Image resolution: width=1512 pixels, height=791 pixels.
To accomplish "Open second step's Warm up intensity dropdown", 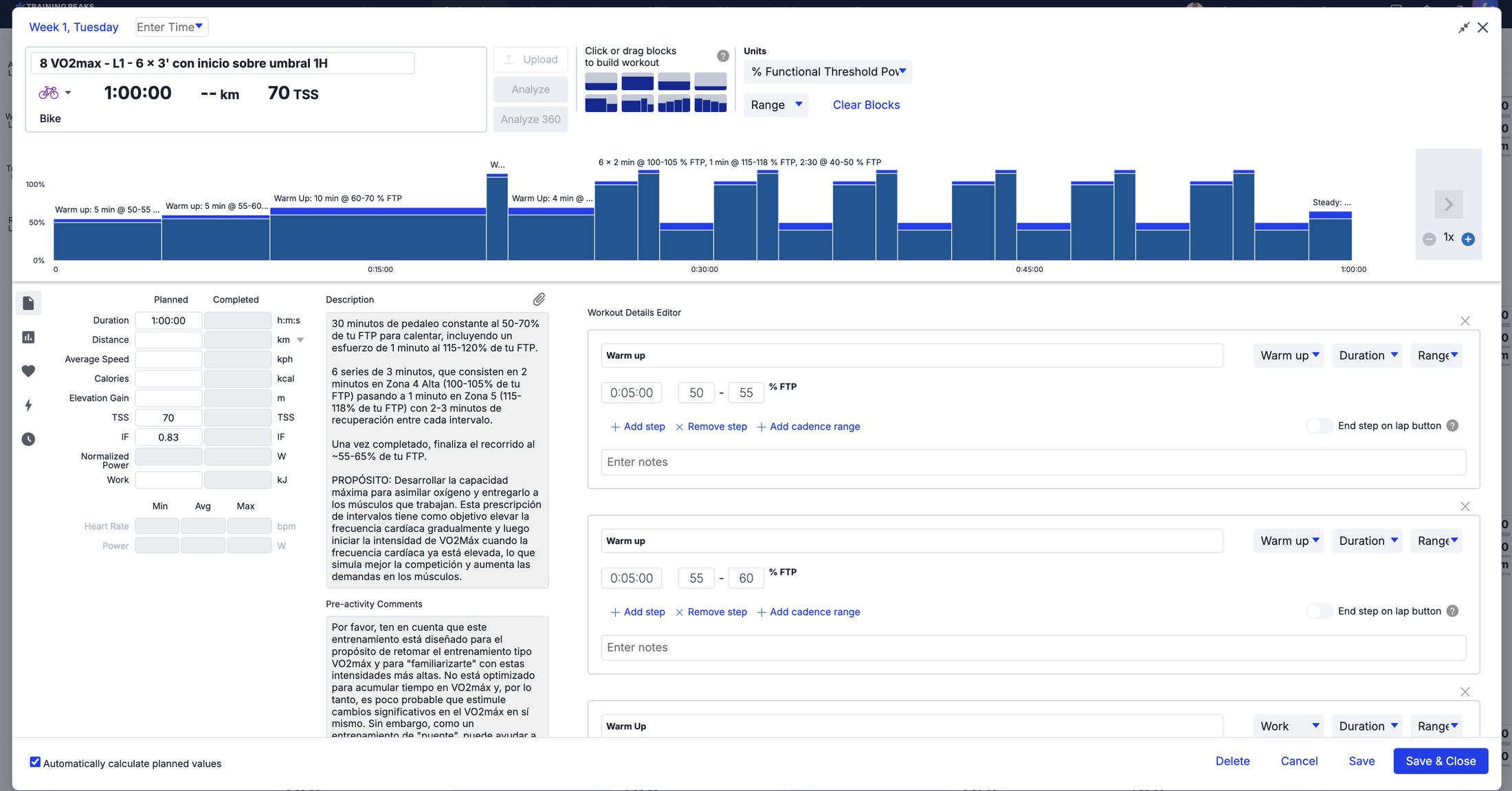I will [x=1289, y=541].
